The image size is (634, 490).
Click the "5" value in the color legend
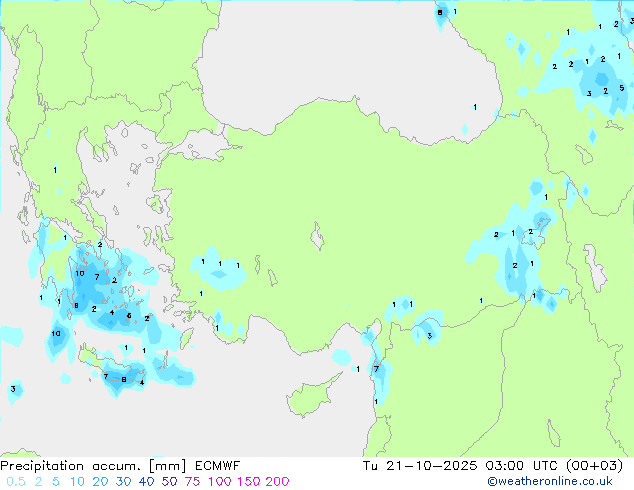[x=56, y=482]
